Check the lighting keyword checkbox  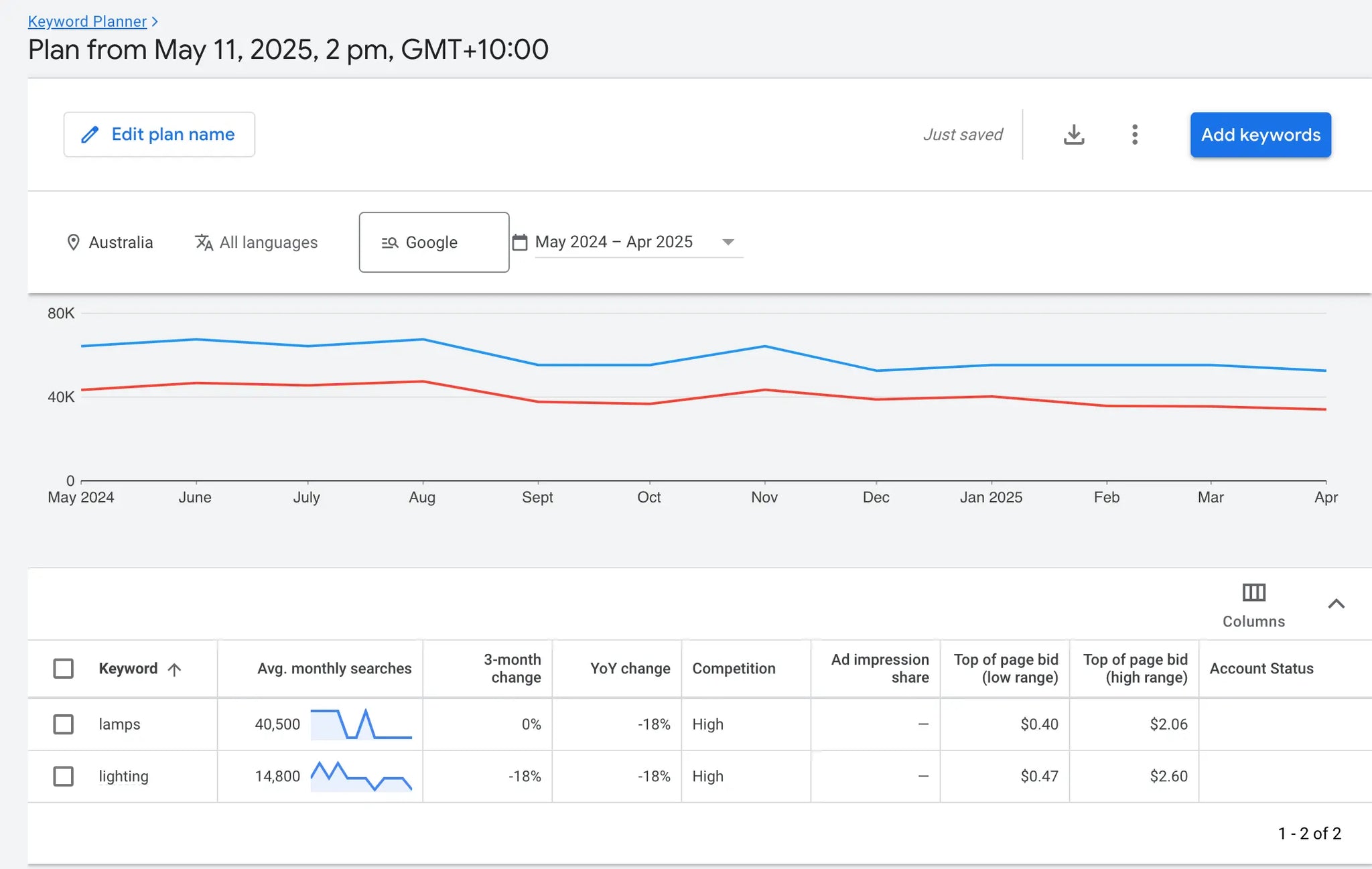click(x=63, y=777)
